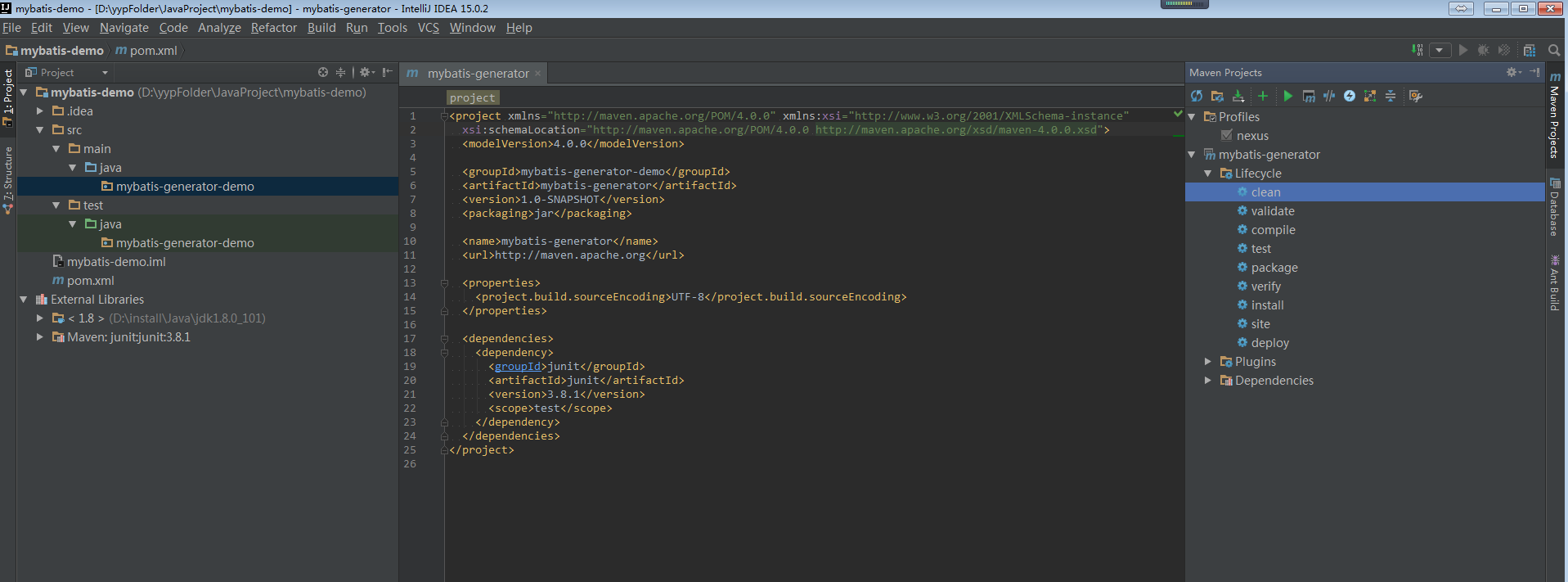Open Ant Build side tool button
The width and height of the screenshot is (1568, 582).
[x=1554, y=283]
